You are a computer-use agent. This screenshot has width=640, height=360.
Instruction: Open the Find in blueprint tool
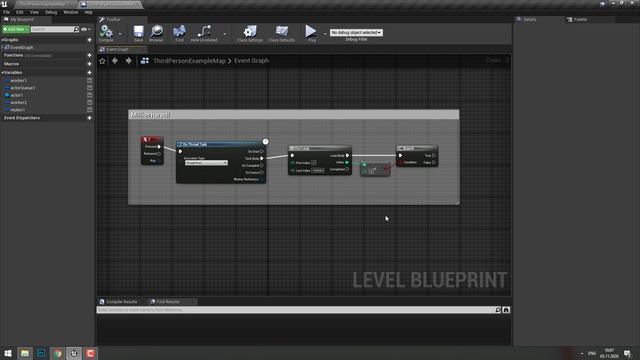tap(179, 32)
